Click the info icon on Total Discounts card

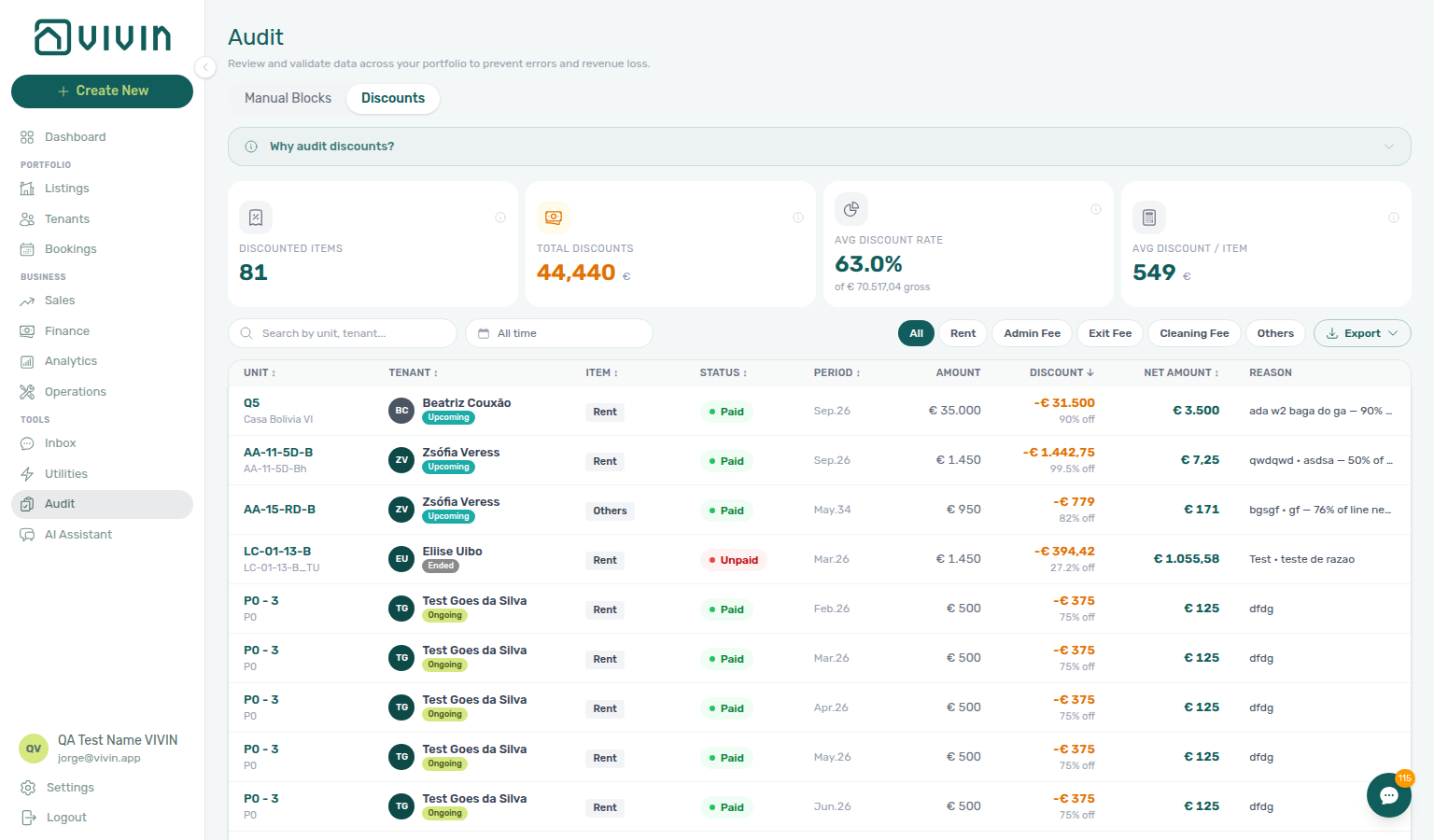pyautogui.click(x=798, y=217)
